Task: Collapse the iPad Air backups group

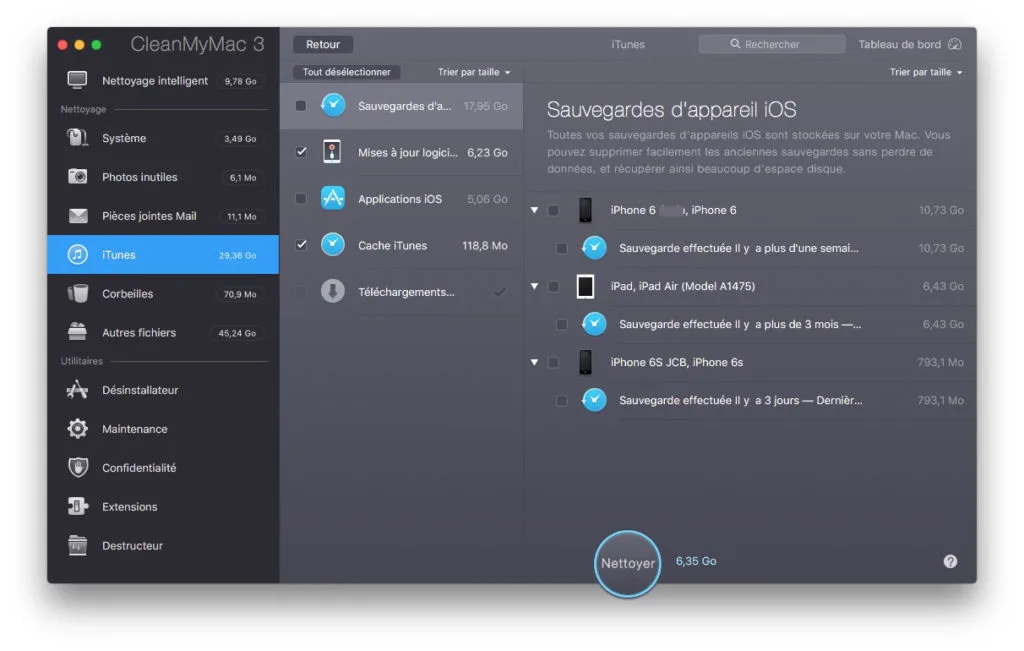Action: [534, 286]
